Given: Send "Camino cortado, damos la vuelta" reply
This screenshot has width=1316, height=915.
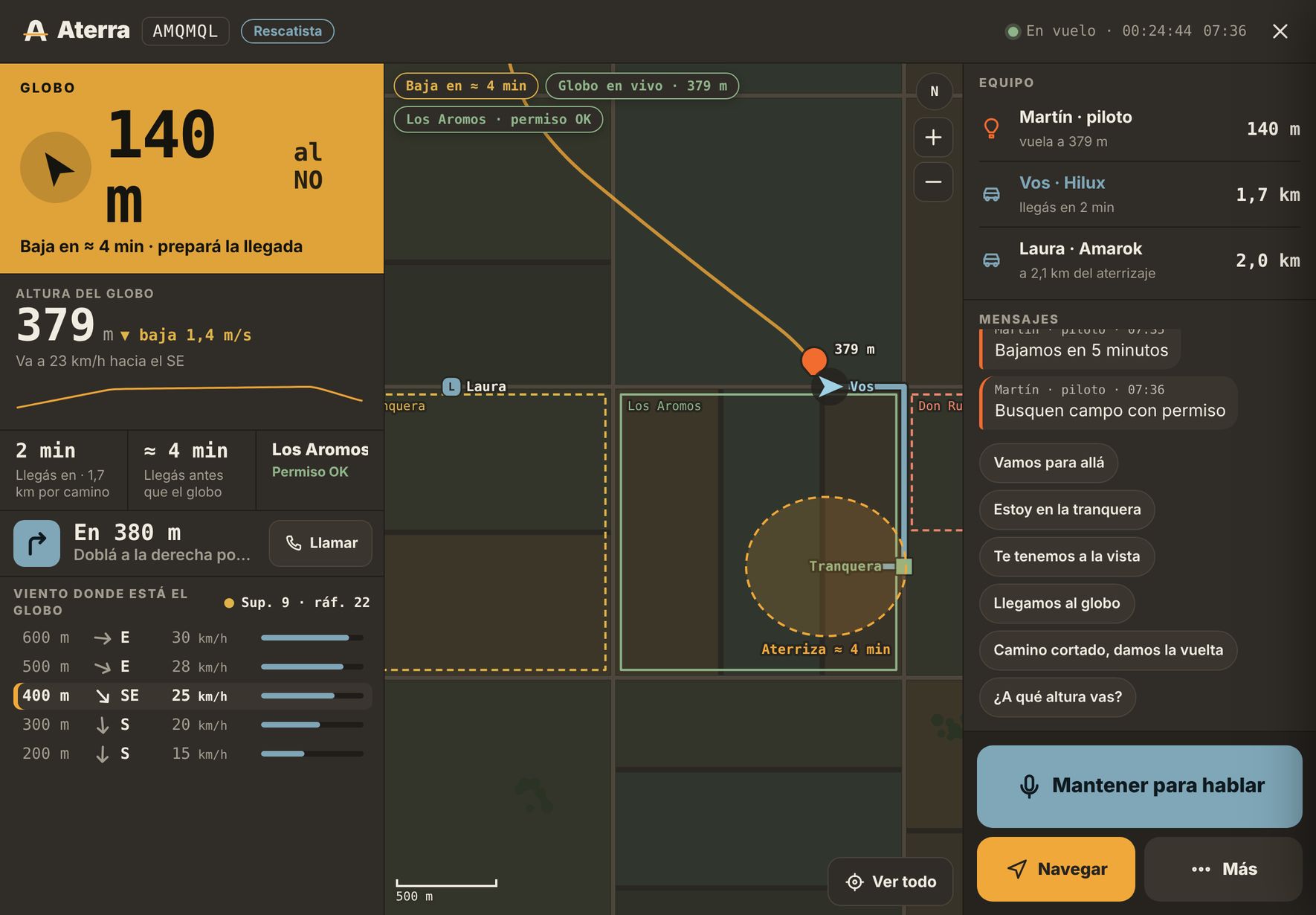Looking at the screenshot, I should pyautogui.click(x=1108, y=650).
